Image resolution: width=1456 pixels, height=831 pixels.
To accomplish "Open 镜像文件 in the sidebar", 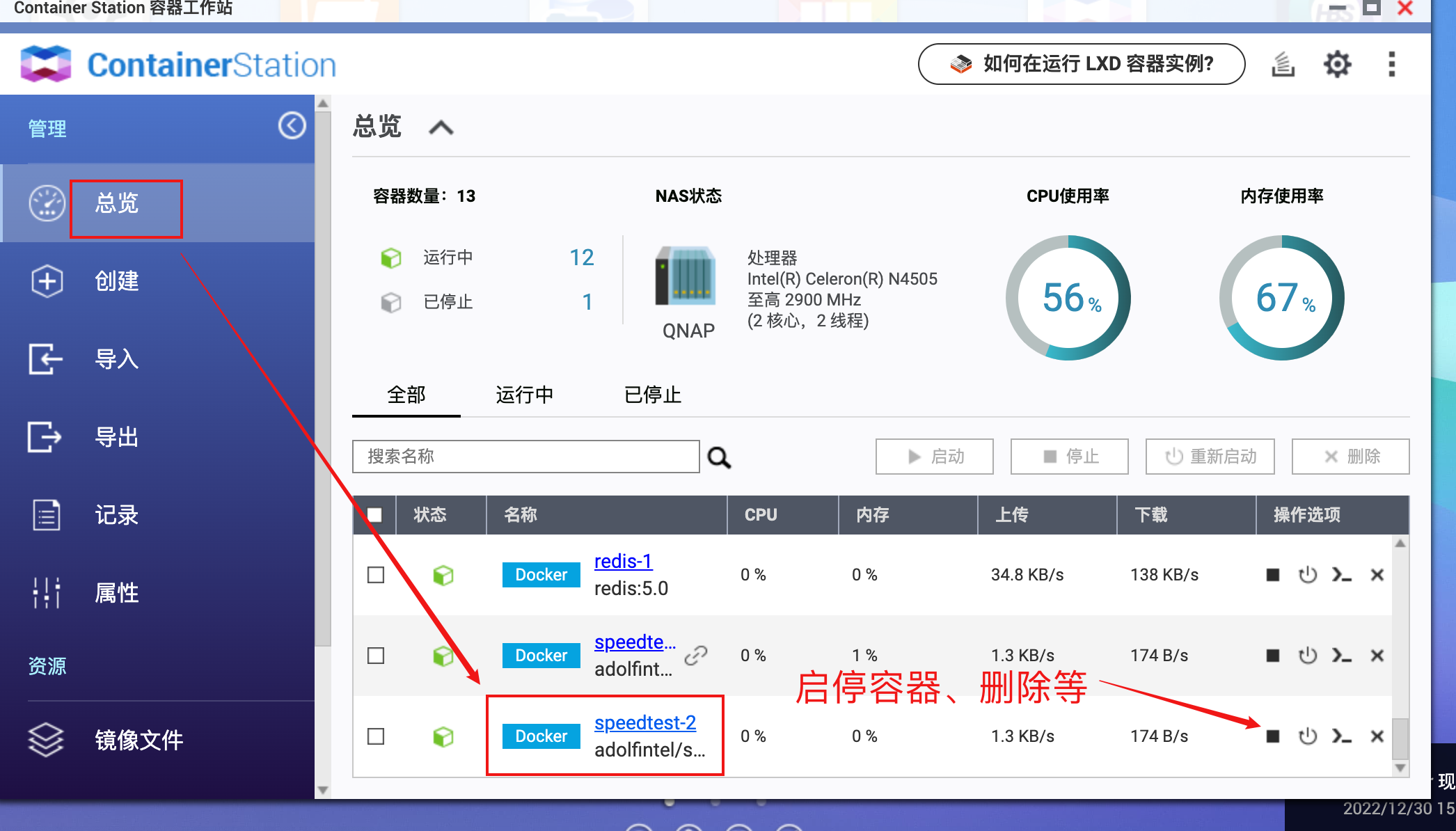I will point(138,740).
